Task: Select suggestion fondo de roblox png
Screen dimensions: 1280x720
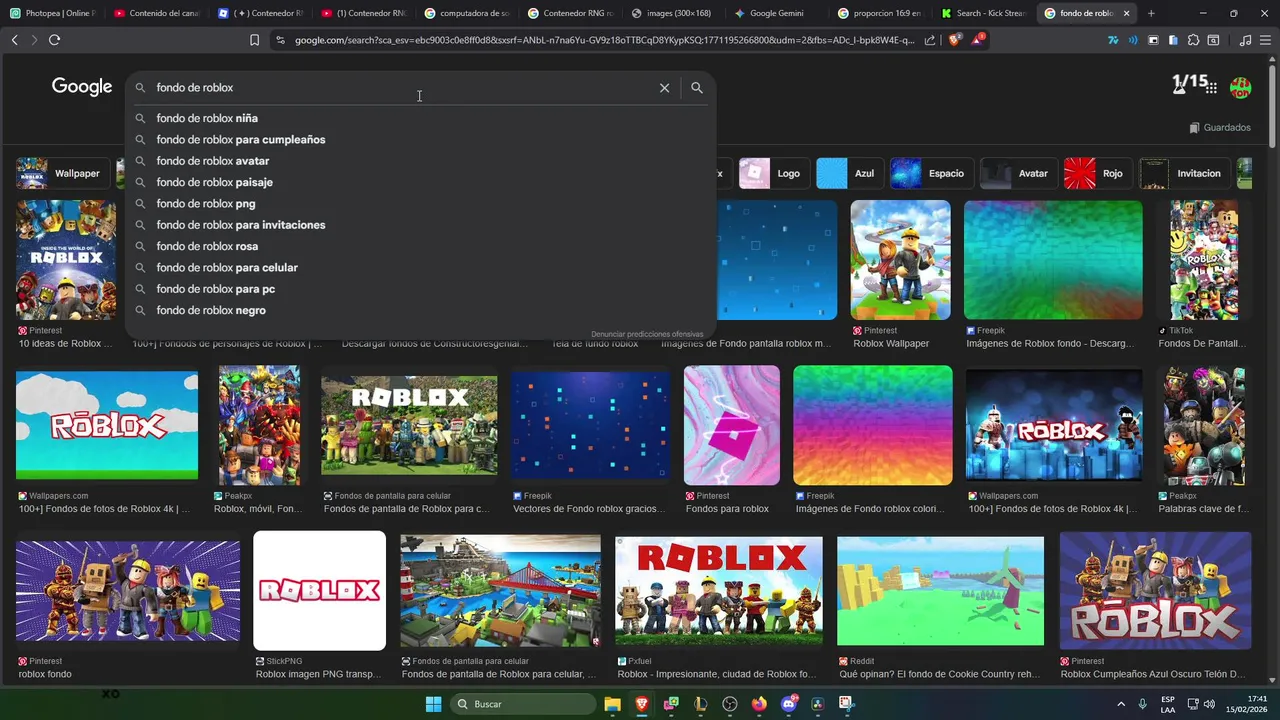Action: 420,204
